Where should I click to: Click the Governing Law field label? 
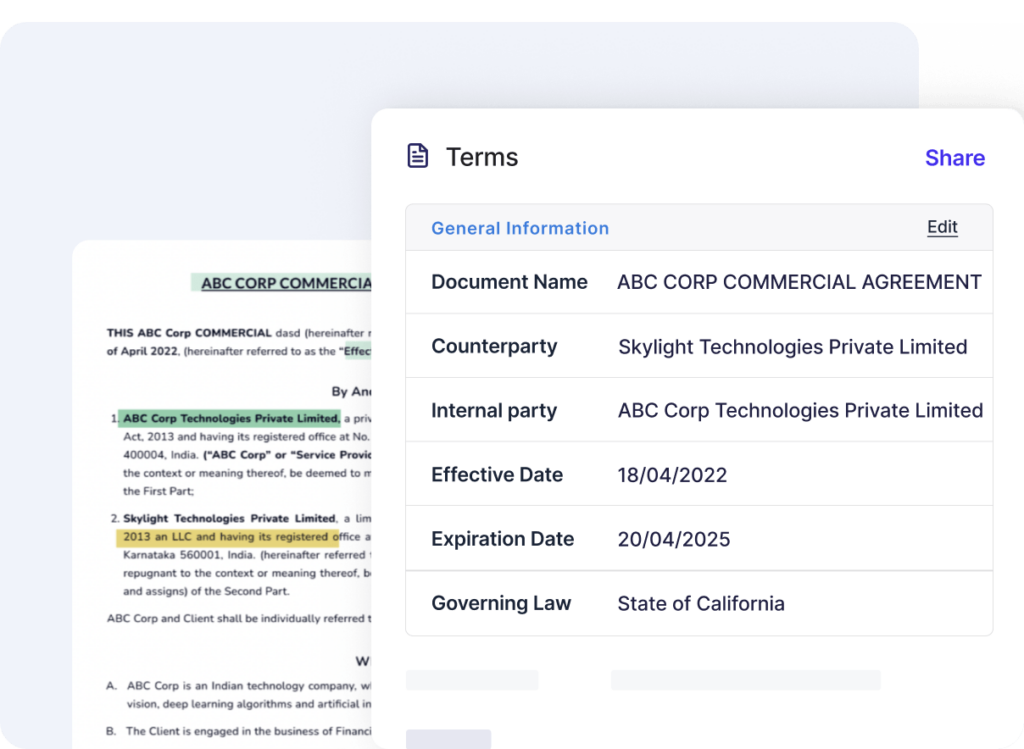[x=500, y=603]
